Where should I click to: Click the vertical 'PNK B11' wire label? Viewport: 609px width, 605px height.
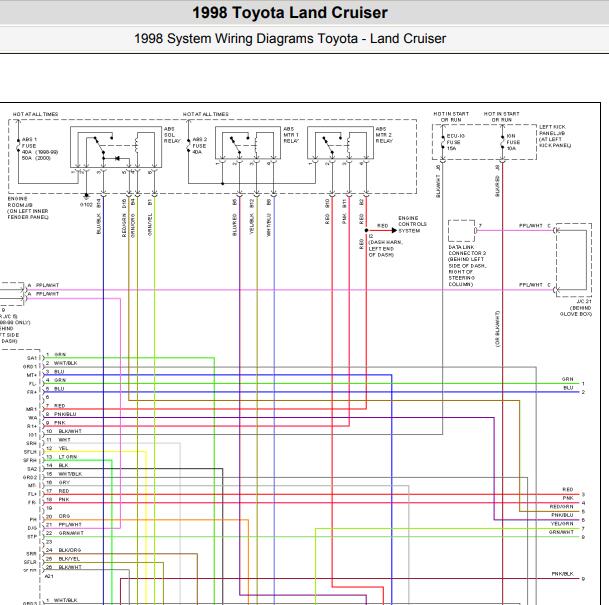click(x=344, y=212)
